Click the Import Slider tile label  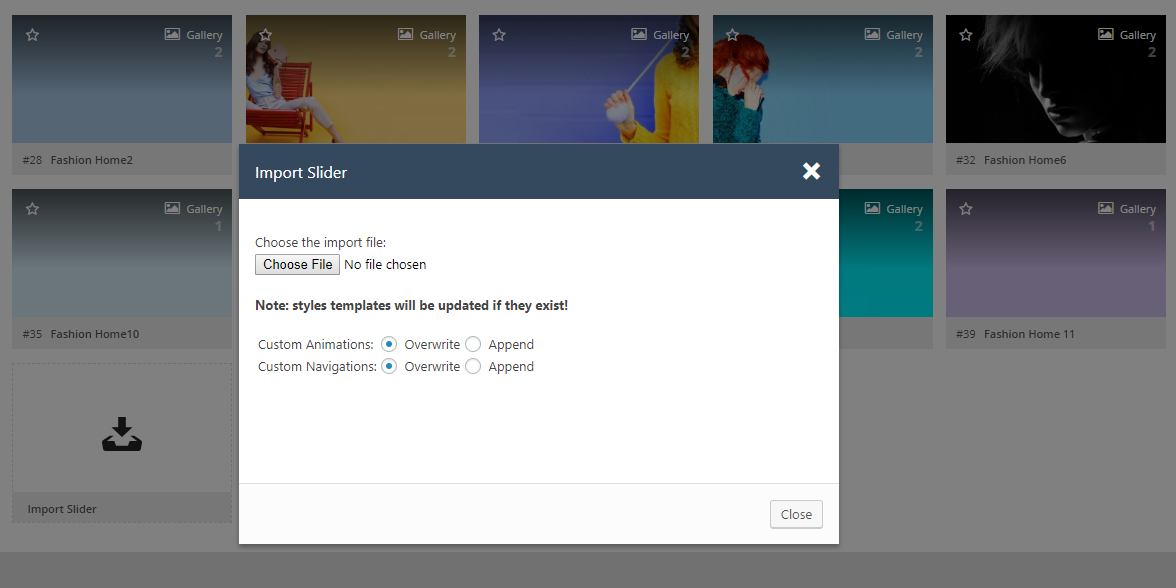coord(62,509)
